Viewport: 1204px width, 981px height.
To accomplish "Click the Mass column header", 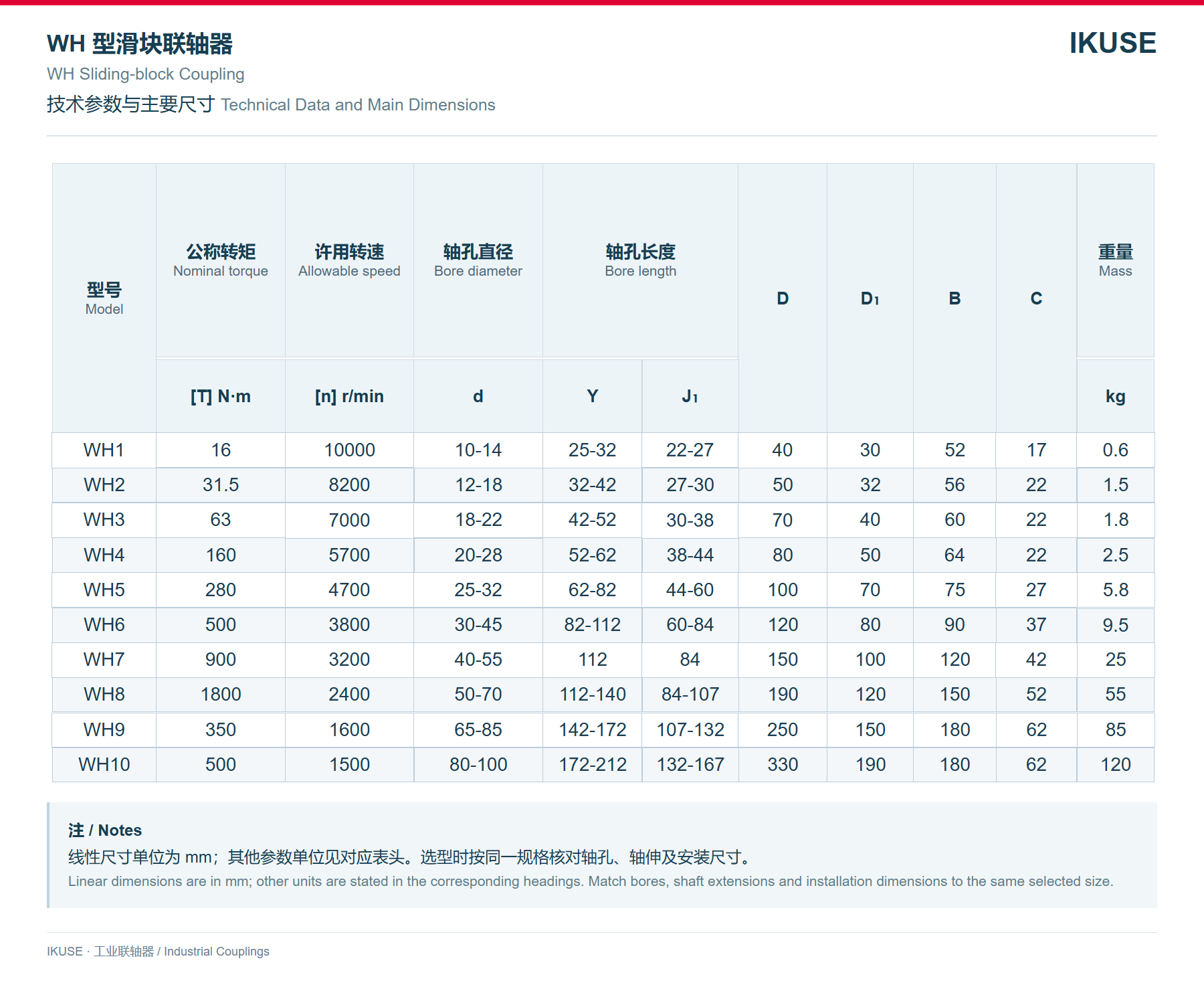I will click(x=1115, y=260).
